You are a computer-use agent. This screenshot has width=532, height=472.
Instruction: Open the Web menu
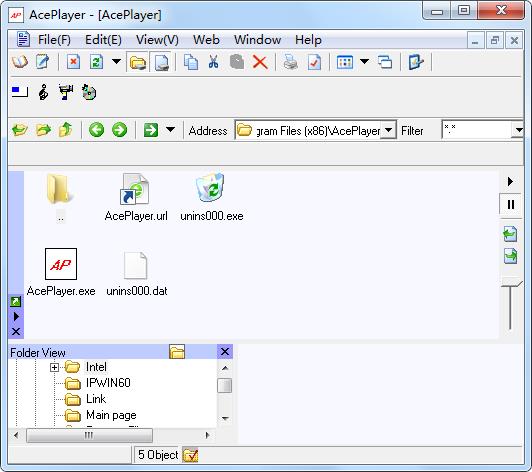[206, 40]
